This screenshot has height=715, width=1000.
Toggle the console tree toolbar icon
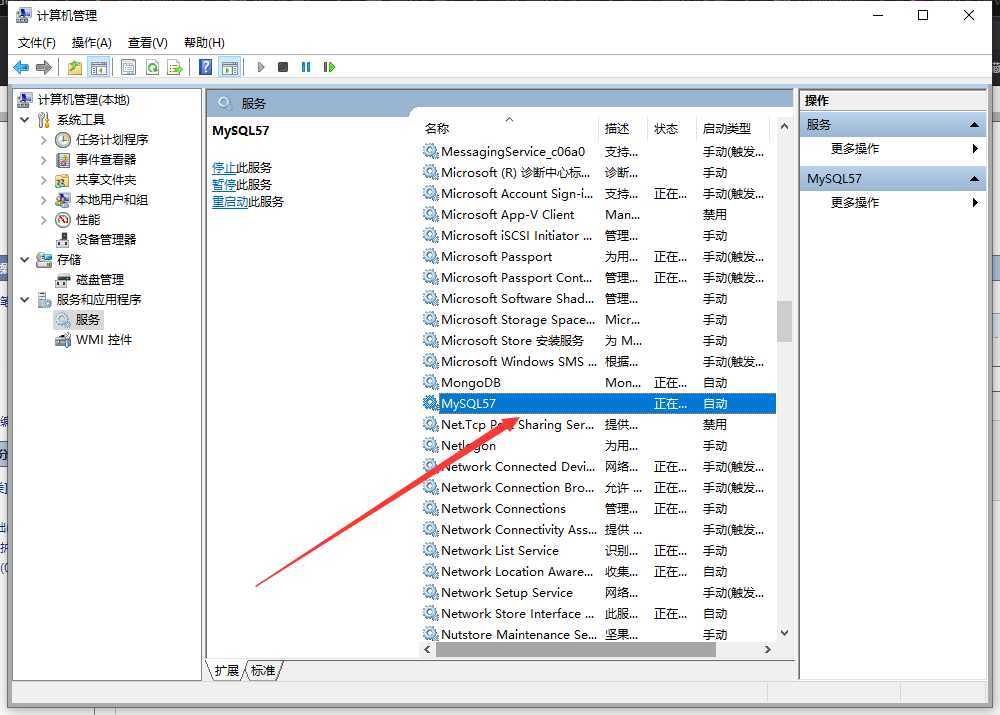pos(98,67)
